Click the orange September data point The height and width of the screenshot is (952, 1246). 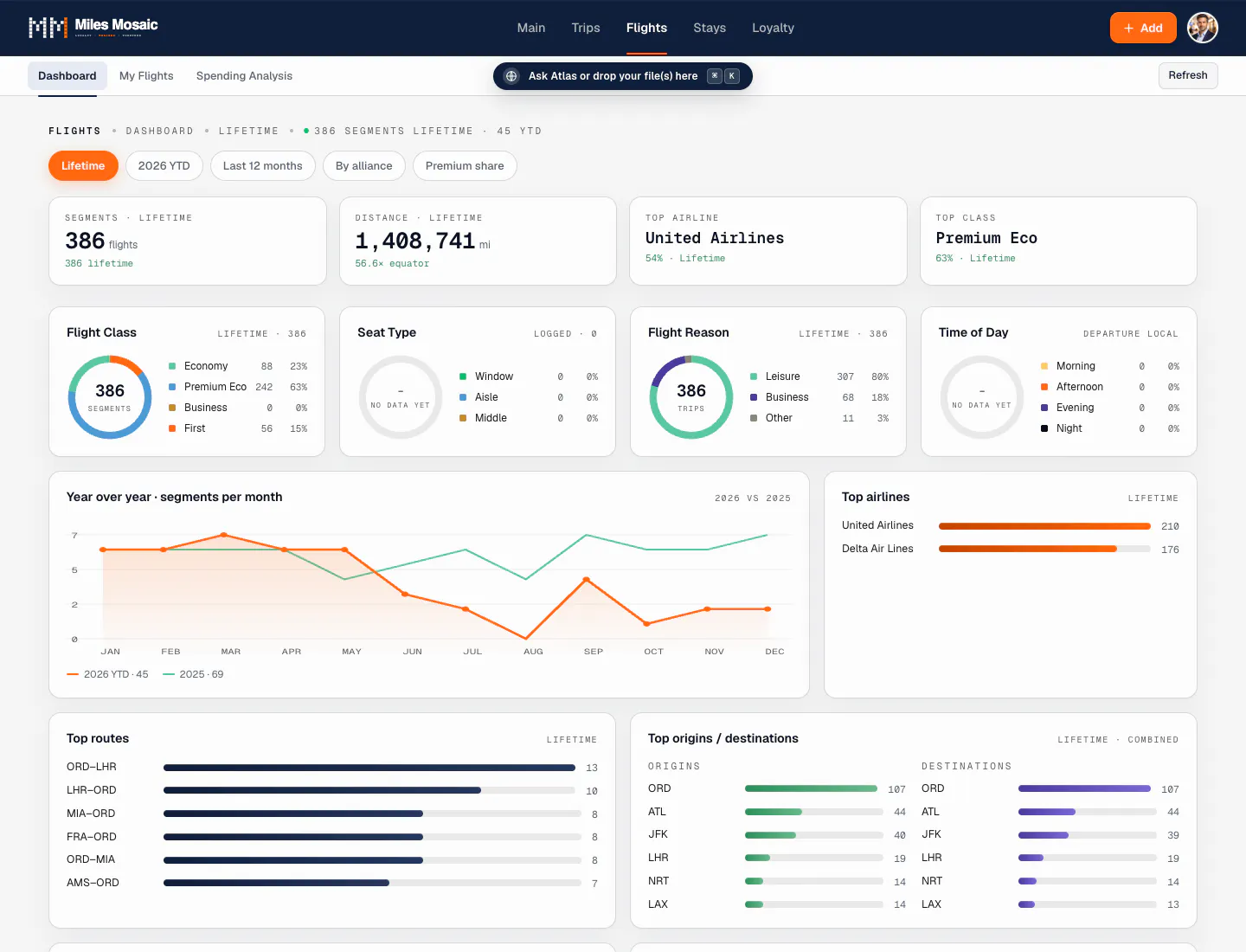(x=587, y=580)
